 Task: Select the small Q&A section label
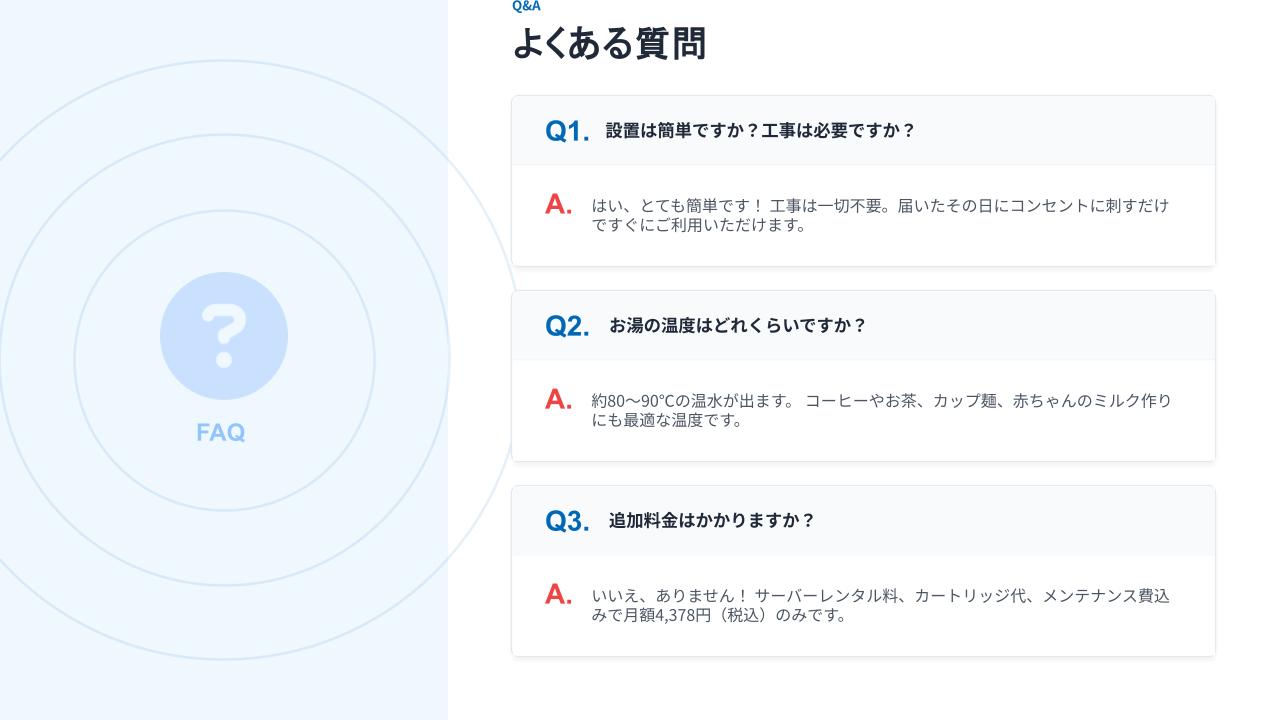click(x=526, y=6)
